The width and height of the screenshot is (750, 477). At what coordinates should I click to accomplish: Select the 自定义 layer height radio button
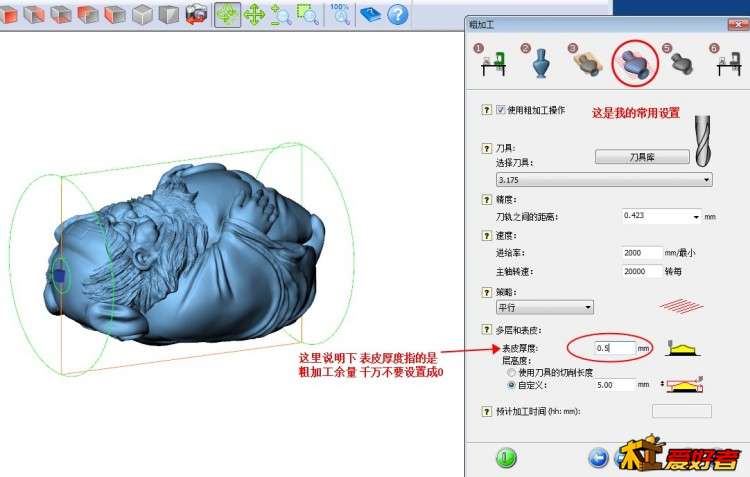[x=513, y=384]
